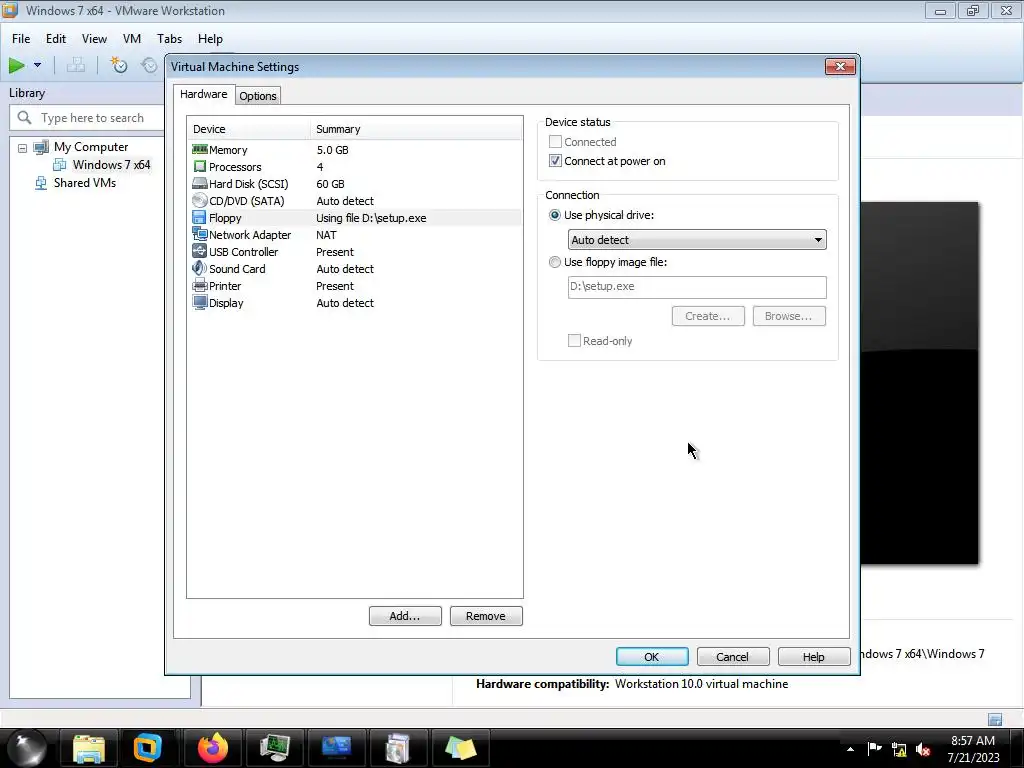Toggle the Read-only checkbox
This screenshot has height=768, width=1024.
click(x=574, y=340)
